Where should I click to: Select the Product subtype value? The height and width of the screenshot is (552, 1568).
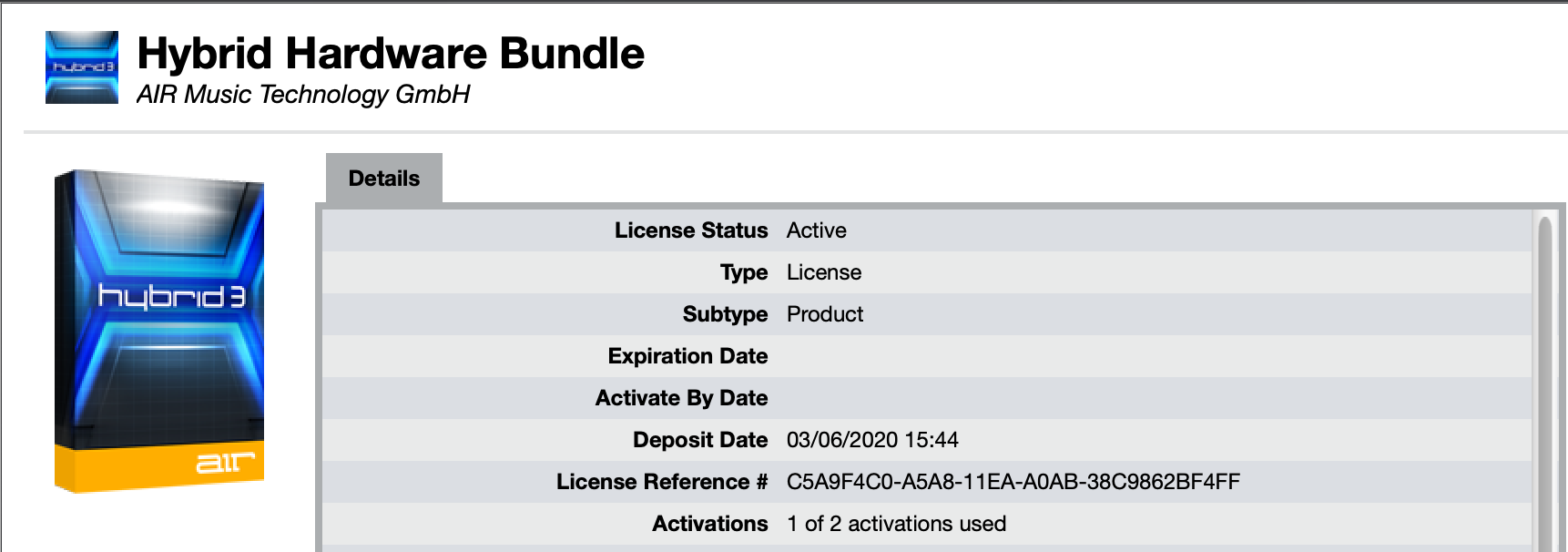click(x=825, y=314)
